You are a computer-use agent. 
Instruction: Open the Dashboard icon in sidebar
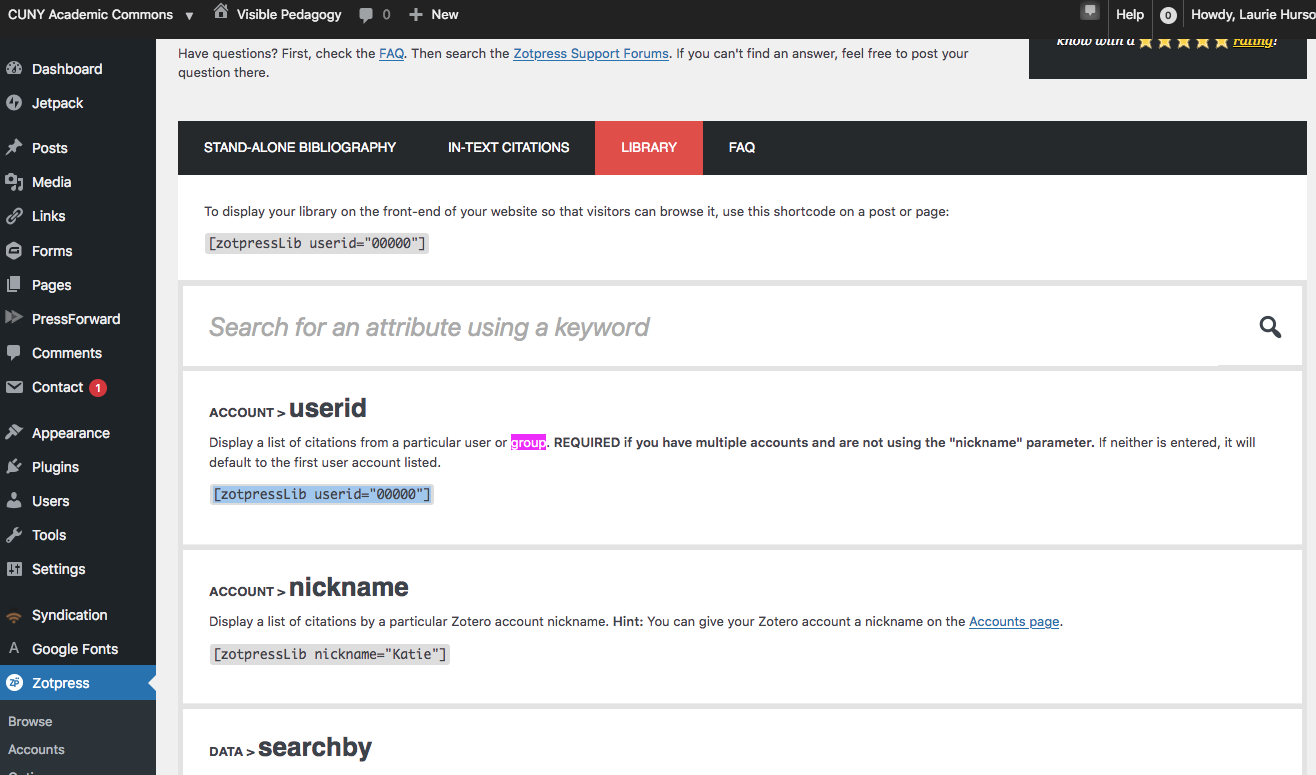click(14, 69)
